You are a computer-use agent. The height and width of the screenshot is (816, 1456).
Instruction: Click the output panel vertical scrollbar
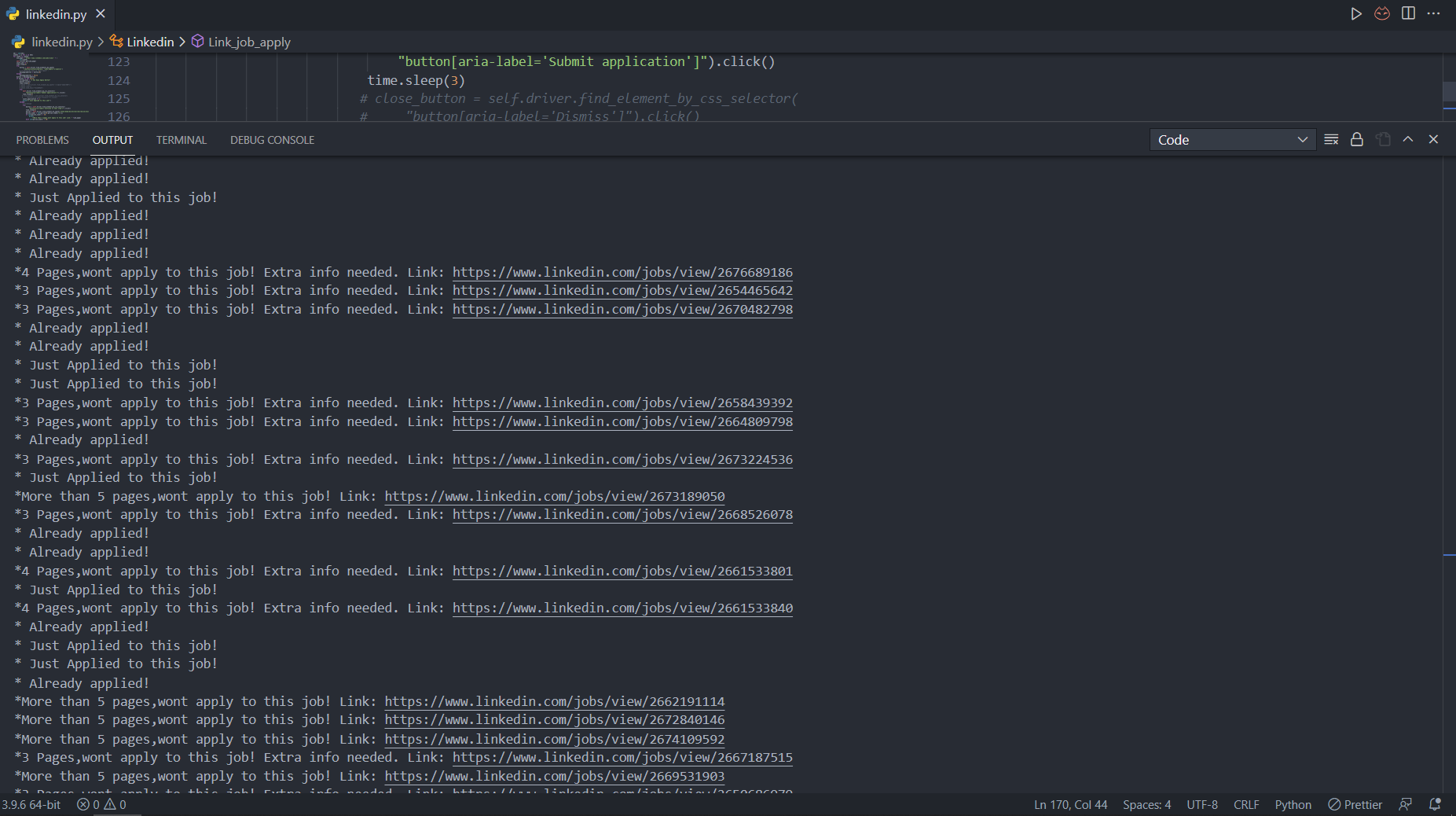1450,474
